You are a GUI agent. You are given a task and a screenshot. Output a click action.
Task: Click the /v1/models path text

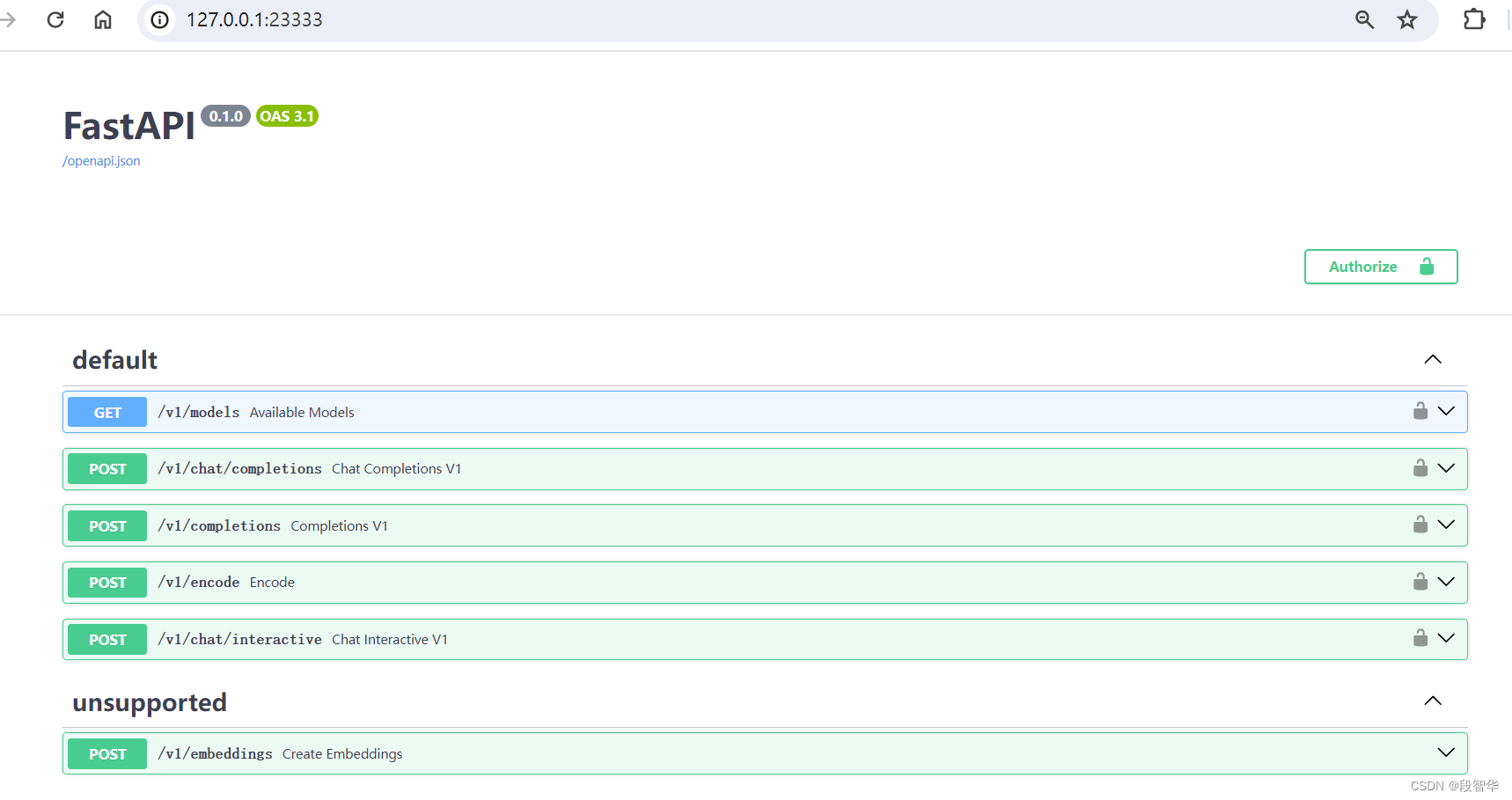click(199, 412)
